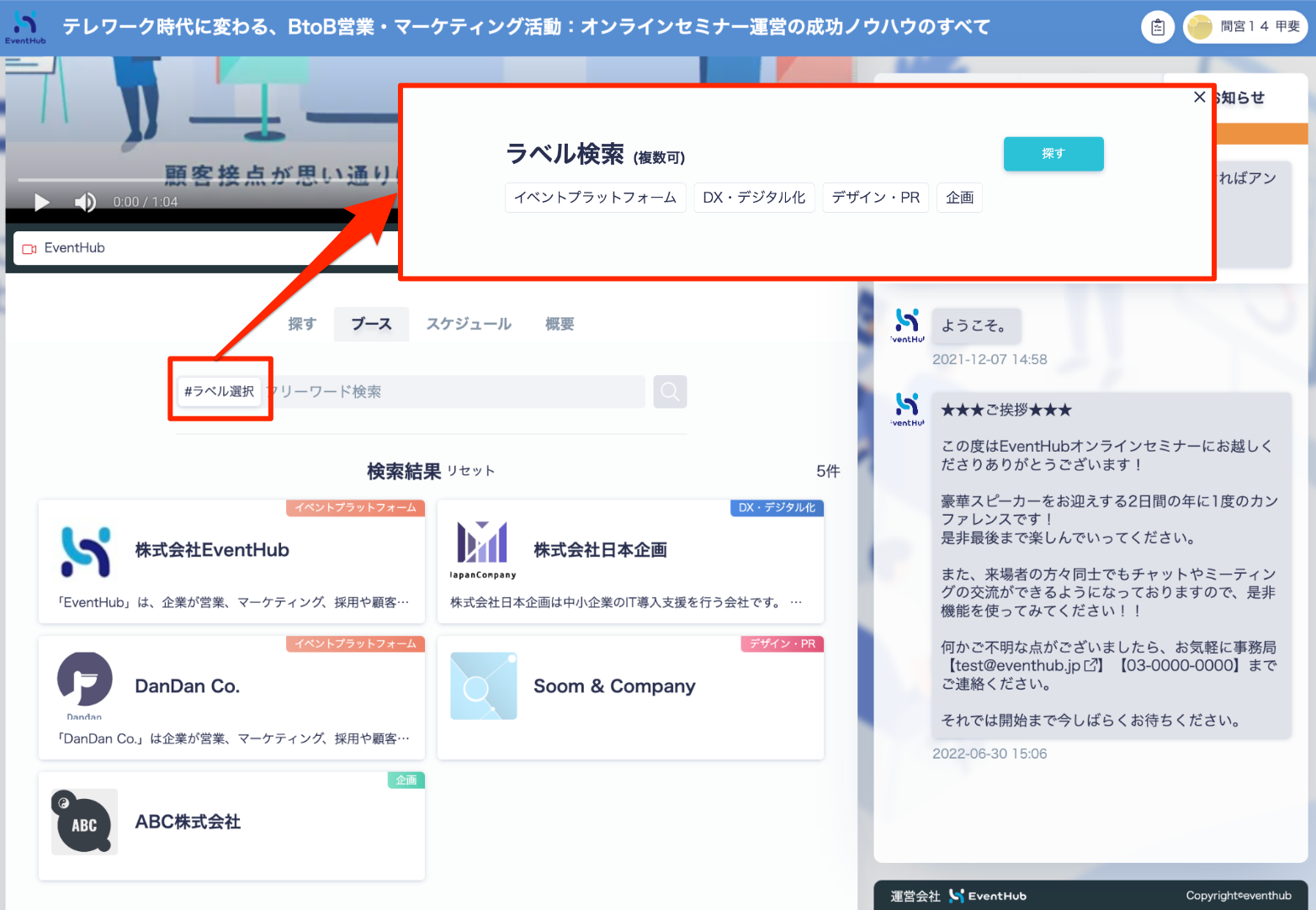
Task: Open the DanDan Co. booth card
Action: point(231,698)
